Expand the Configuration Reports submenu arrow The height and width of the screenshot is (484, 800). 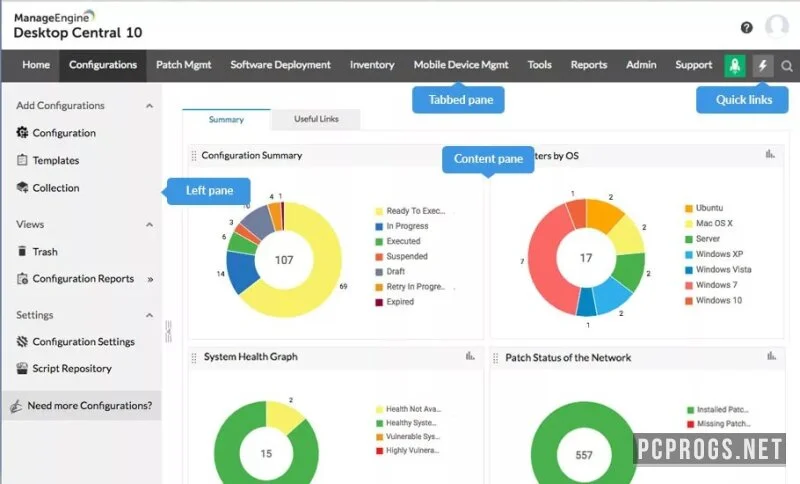150,279
